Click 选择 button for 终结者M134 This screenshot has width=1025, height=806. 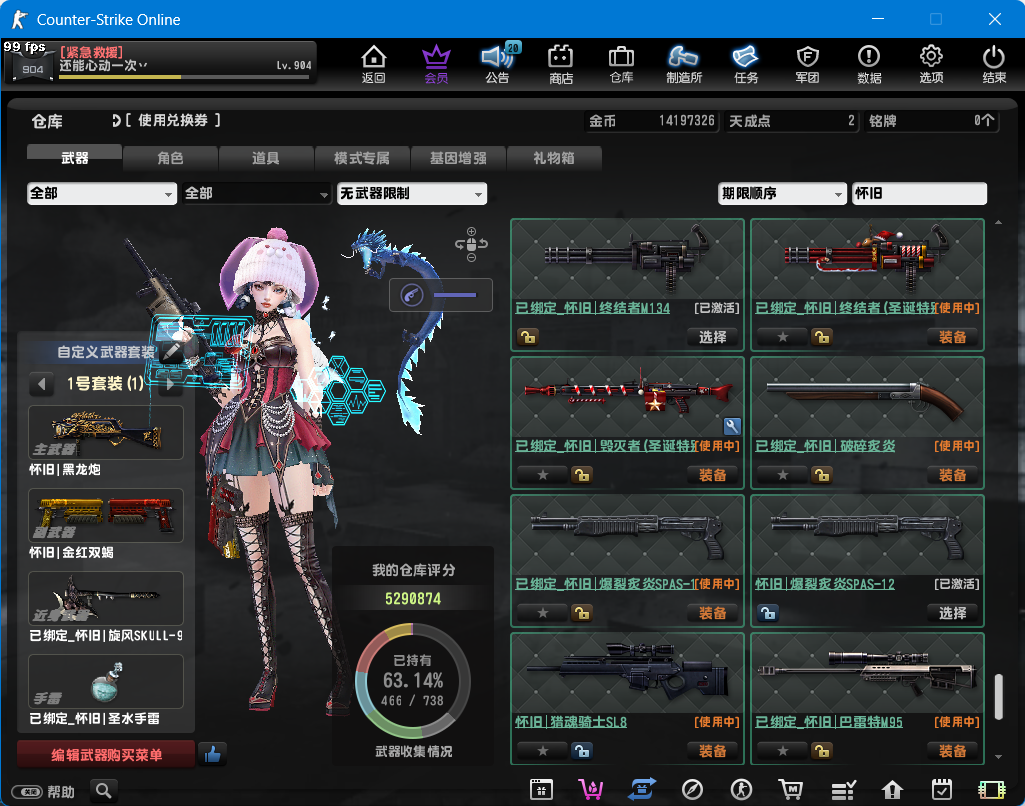pyautogui.click(x=713, y=337)
